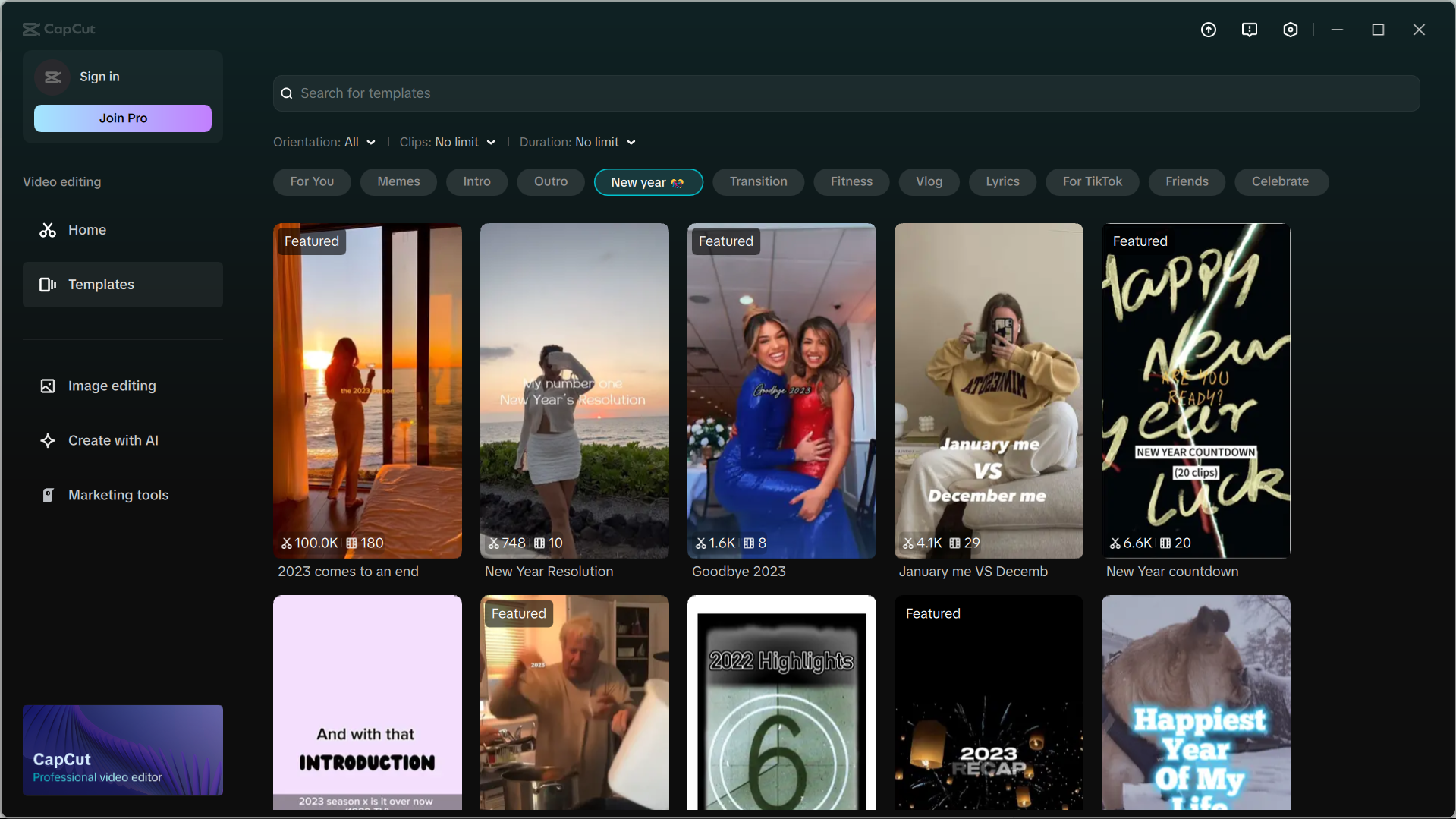This screenshot has height=819, width=1456.
Task: Expand the Duration: No limit dropdown
Action: 578,142
